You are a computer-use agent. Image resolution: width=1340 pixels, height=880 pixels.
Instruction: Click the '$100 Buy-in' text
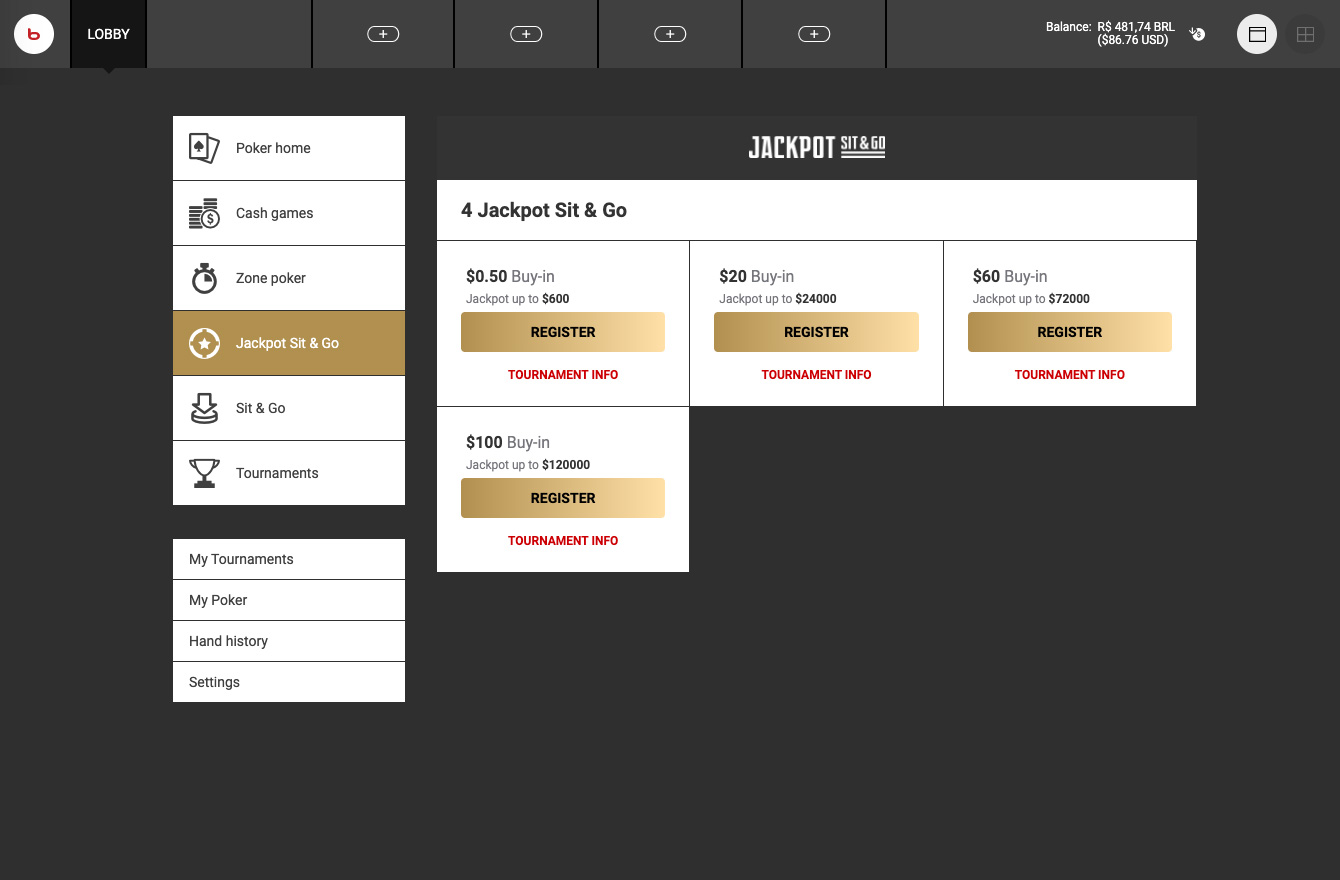(508, 442)
